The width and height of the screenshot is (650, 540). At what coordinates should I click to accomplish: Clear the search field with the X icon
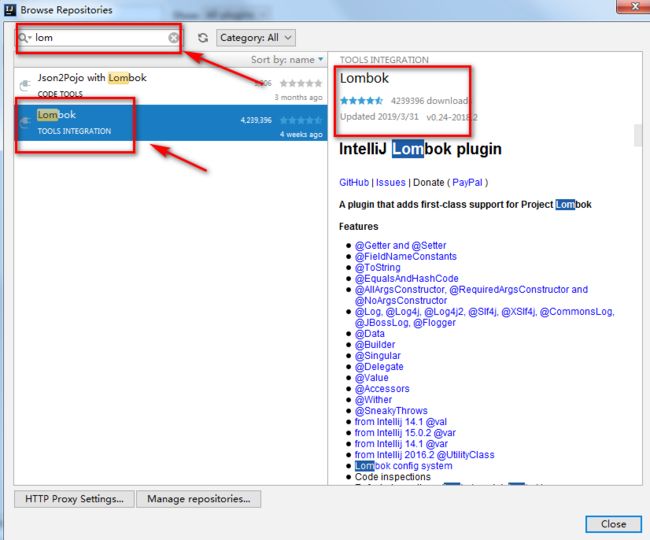174,38
